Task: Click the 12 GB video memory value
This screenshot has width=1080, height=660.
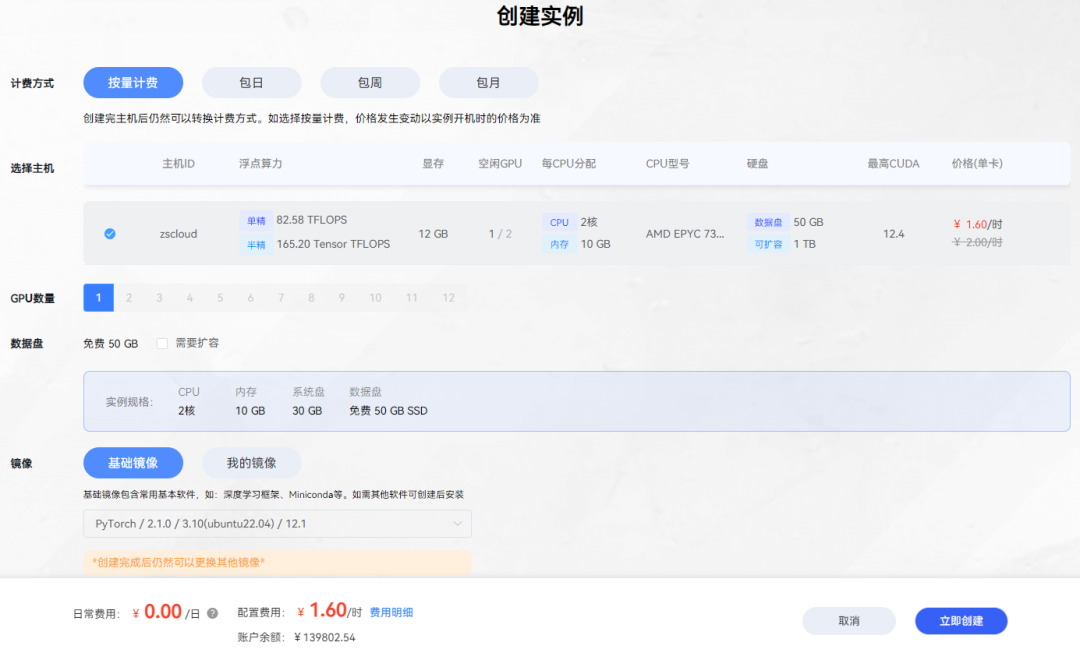Action: coord(433,234)
